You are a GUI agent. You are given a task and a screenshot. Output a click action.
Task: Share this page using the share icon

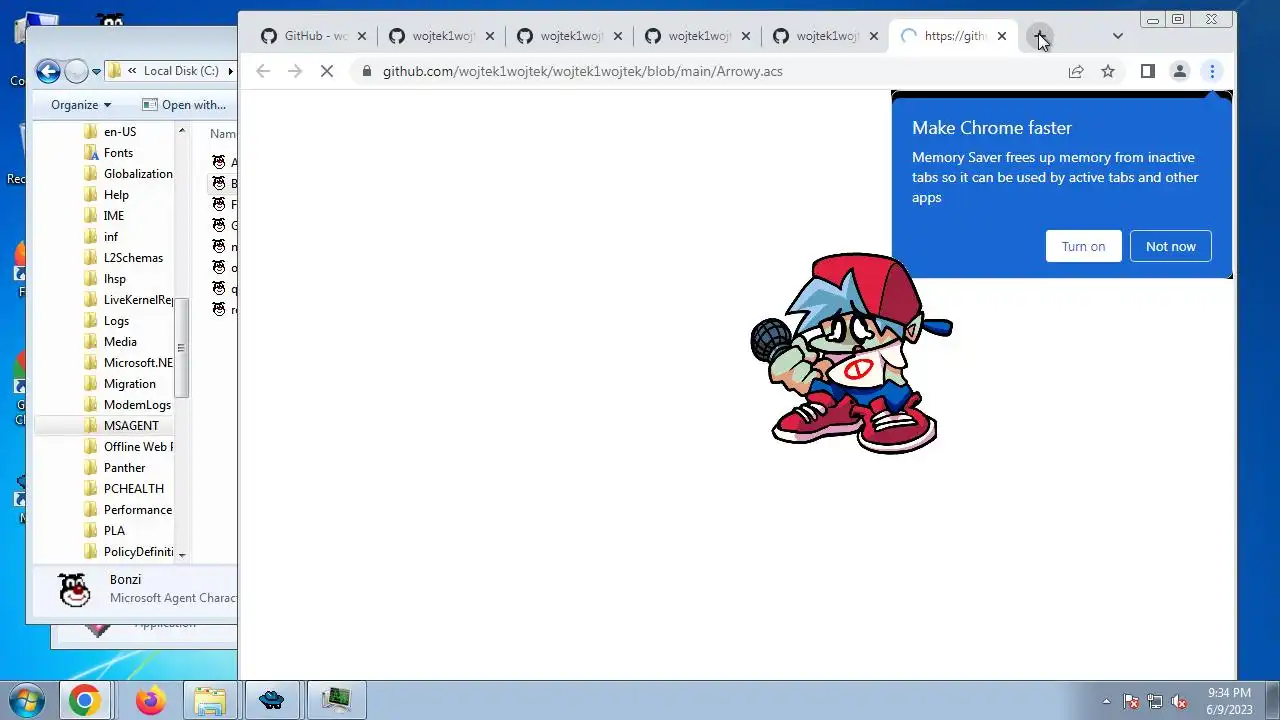click(1076, 71)
